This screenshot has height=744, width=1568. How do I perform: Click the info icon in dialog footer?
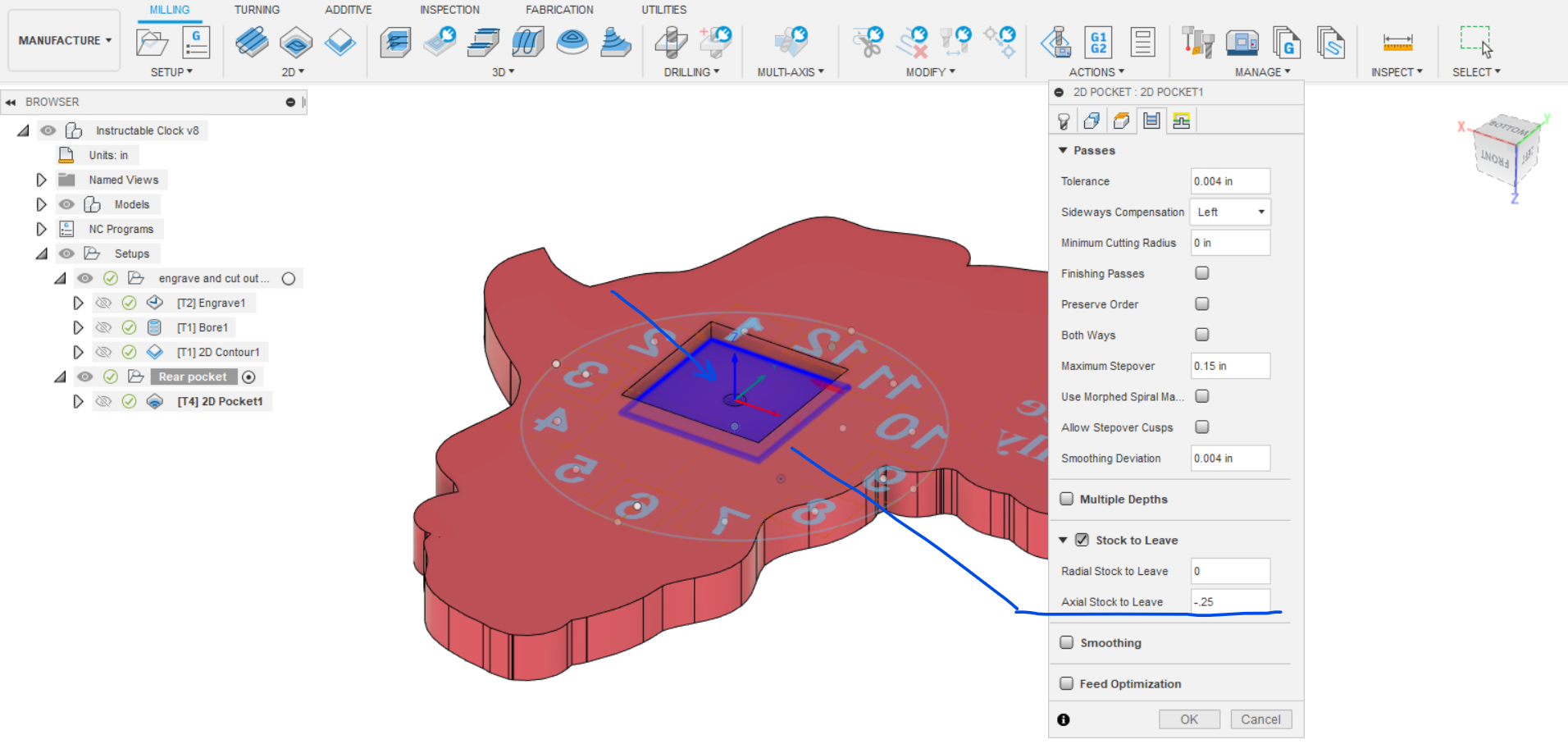(x=1064, y=719)
